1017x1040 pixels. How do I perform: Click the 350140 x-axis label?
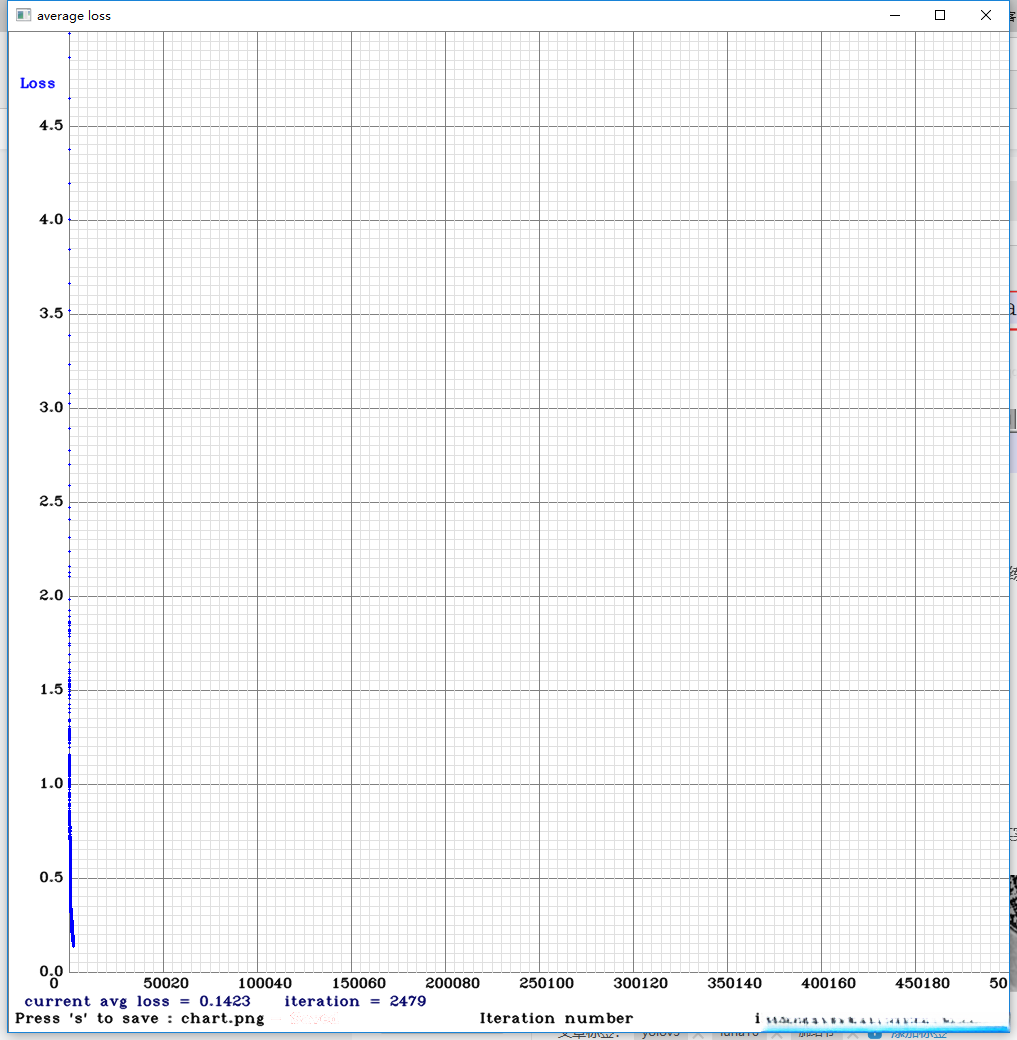click(x=734, y=983)
